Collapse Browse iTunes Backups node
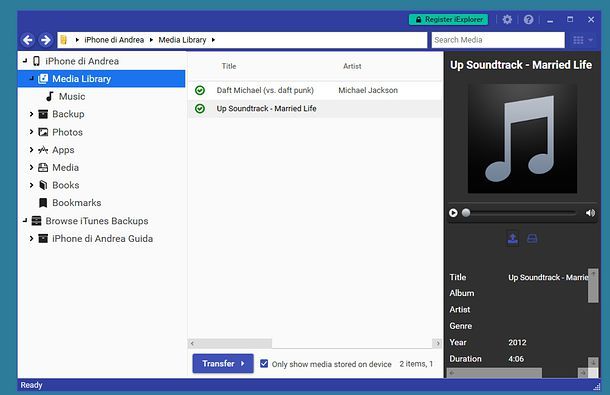This screenshot has width=610, height=395. click(x=25, y=221)
